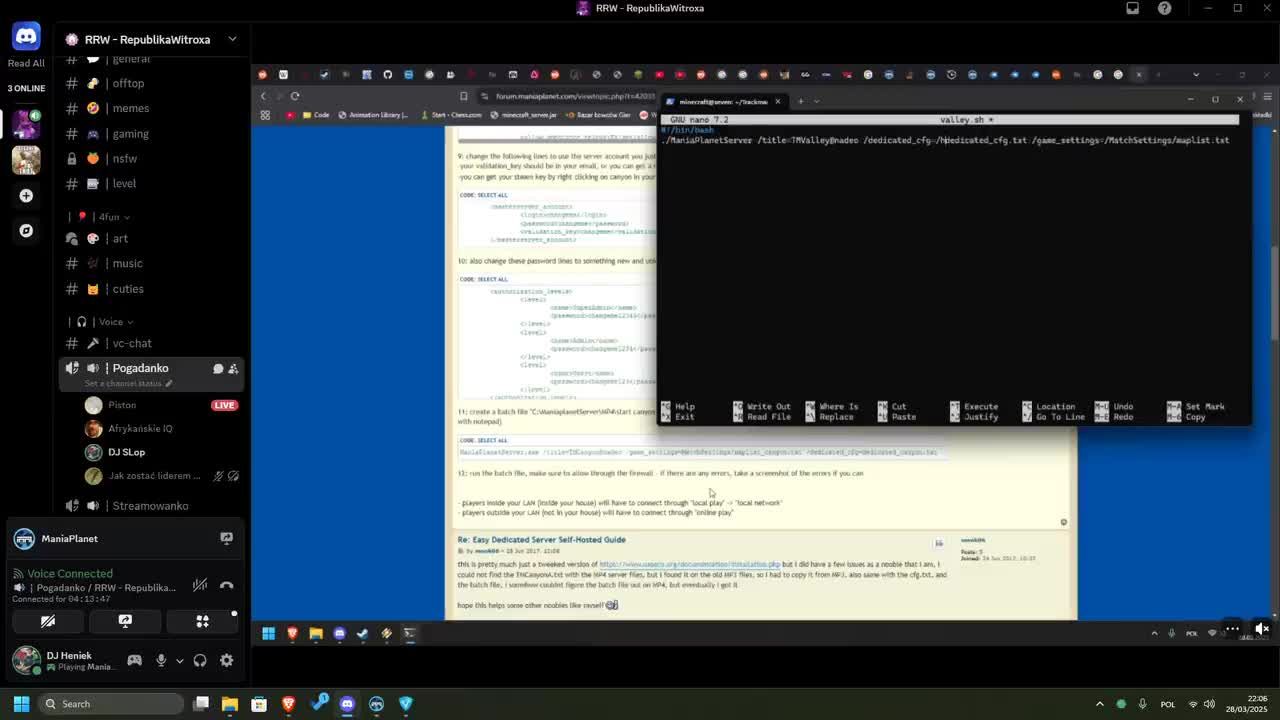Deafen audio with headphones icon
This screenshot has width=1280, height=720.
200,660
